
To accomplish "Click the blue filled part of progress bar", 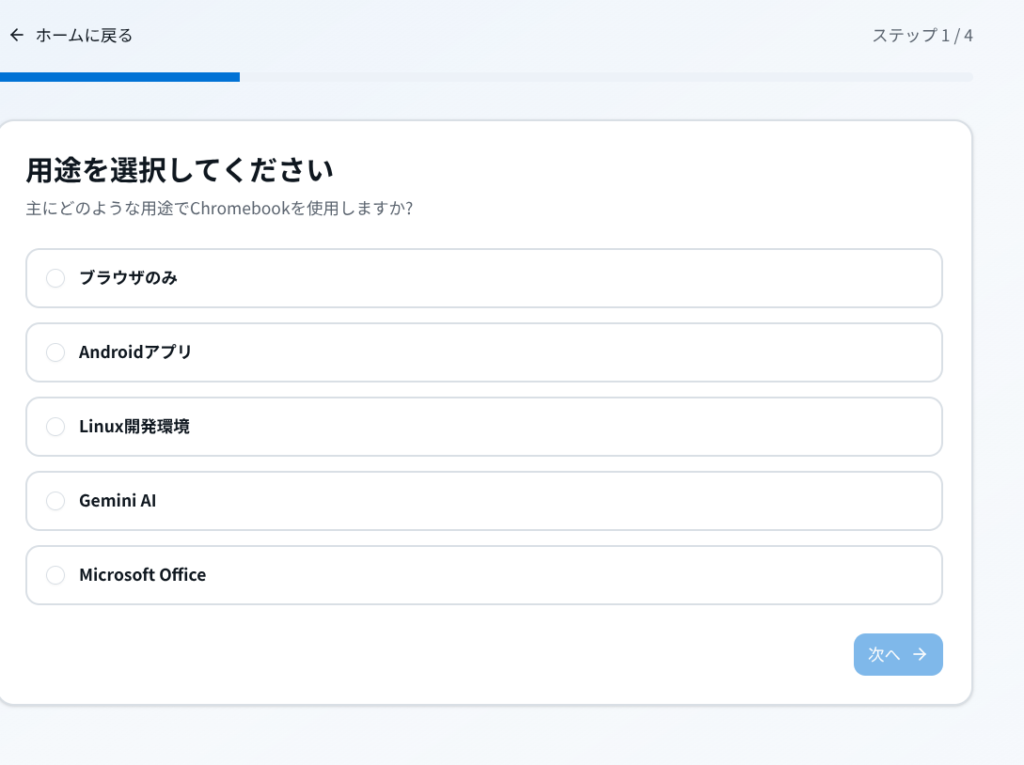I will pos(120,77).
